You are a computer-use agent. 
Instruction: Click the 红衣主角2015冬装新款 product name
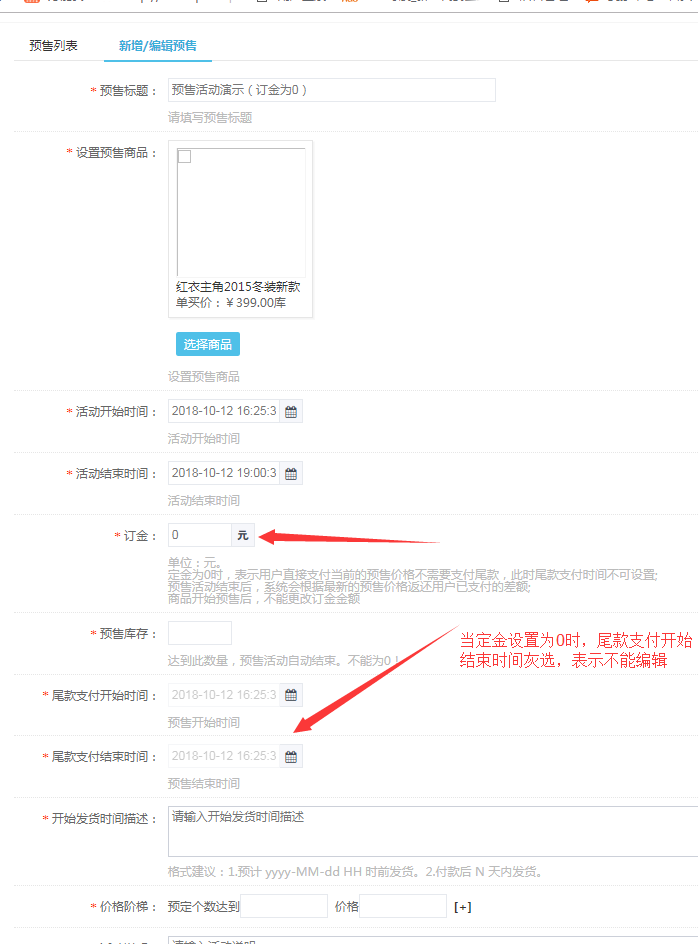[238, 287]
